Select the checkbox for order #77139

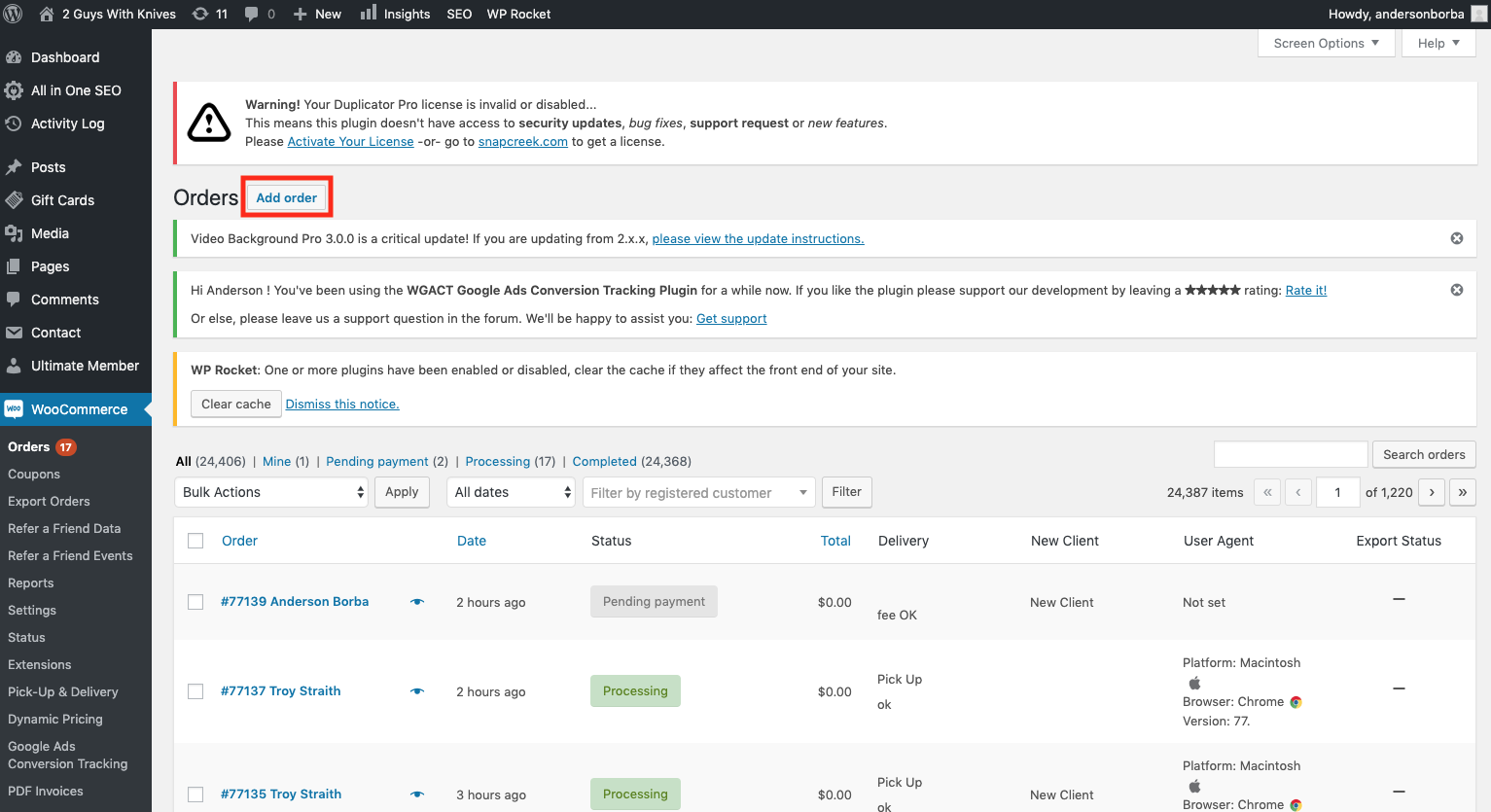click(195, 602)
